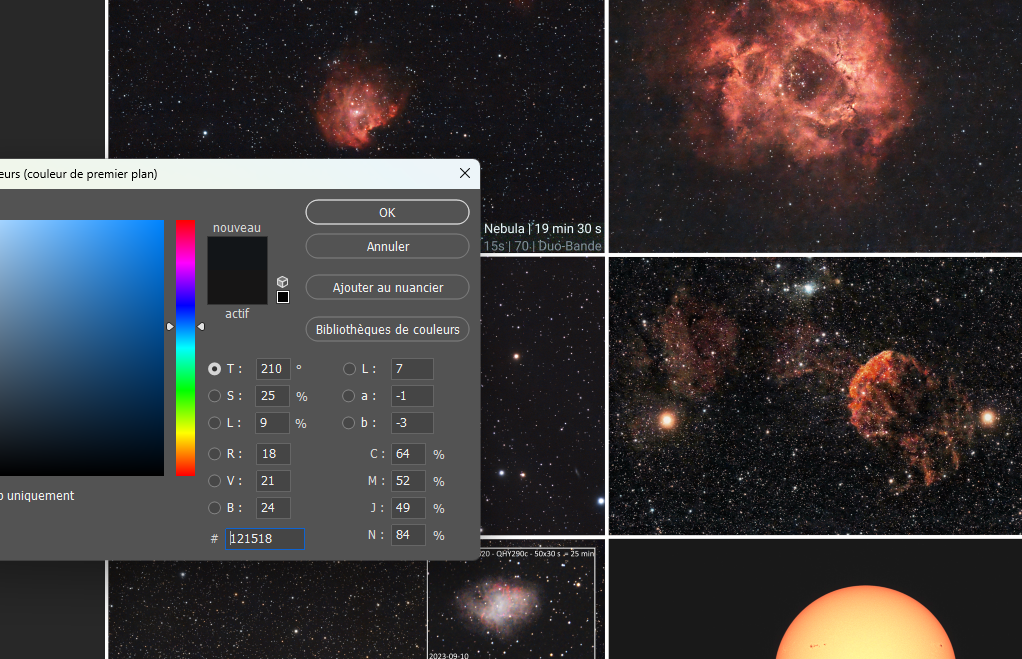Click the R field showing 18
The width and height of the screenshot is (1022, 659).
coord(272,454)
